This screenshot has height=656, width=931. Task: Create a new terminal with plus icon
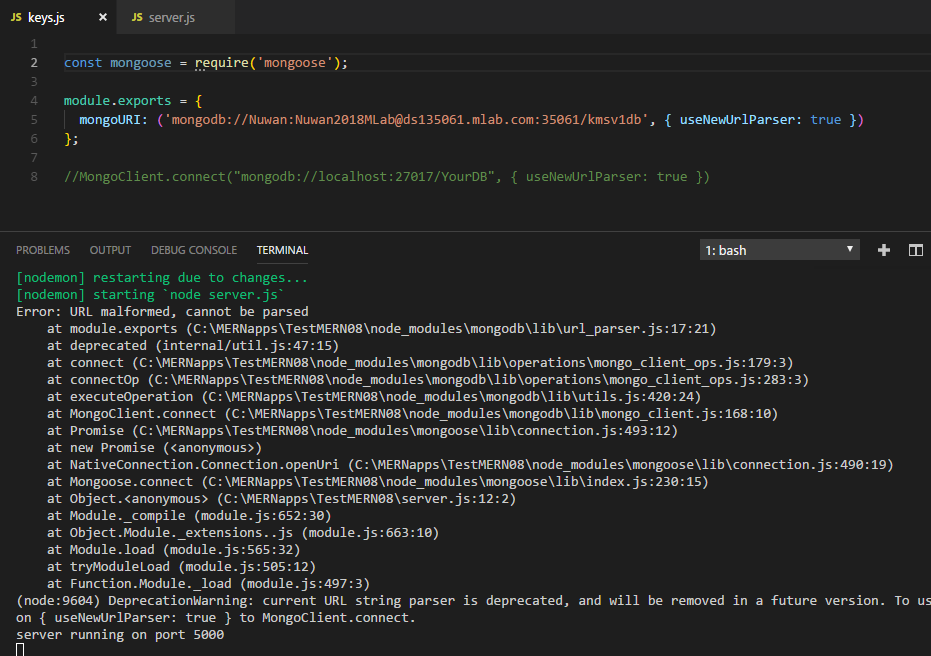point(883,250)
